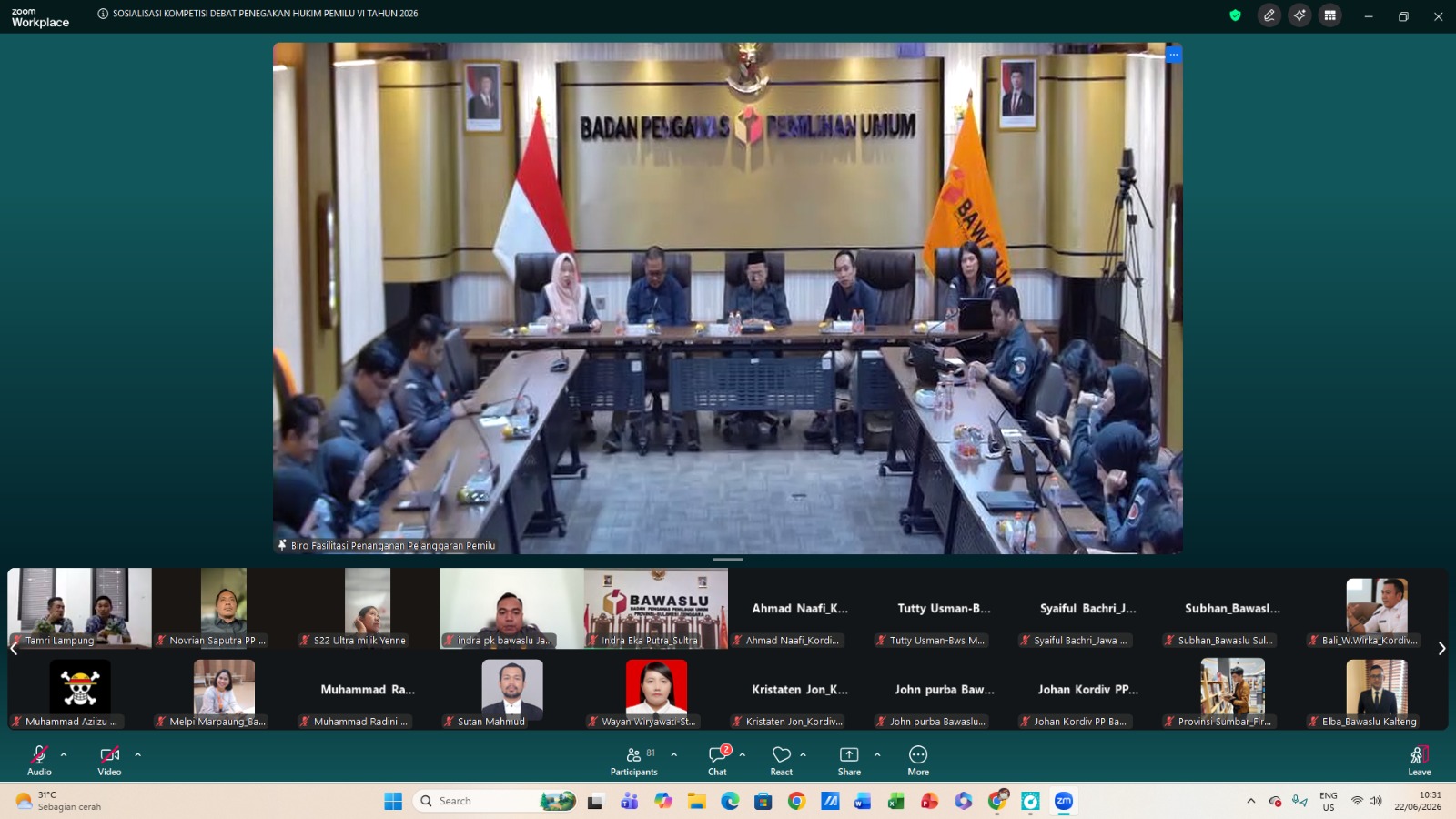
Task: Select the Elba_Bawaslu Kalteng tile
Action: (x=1376, y=690)
